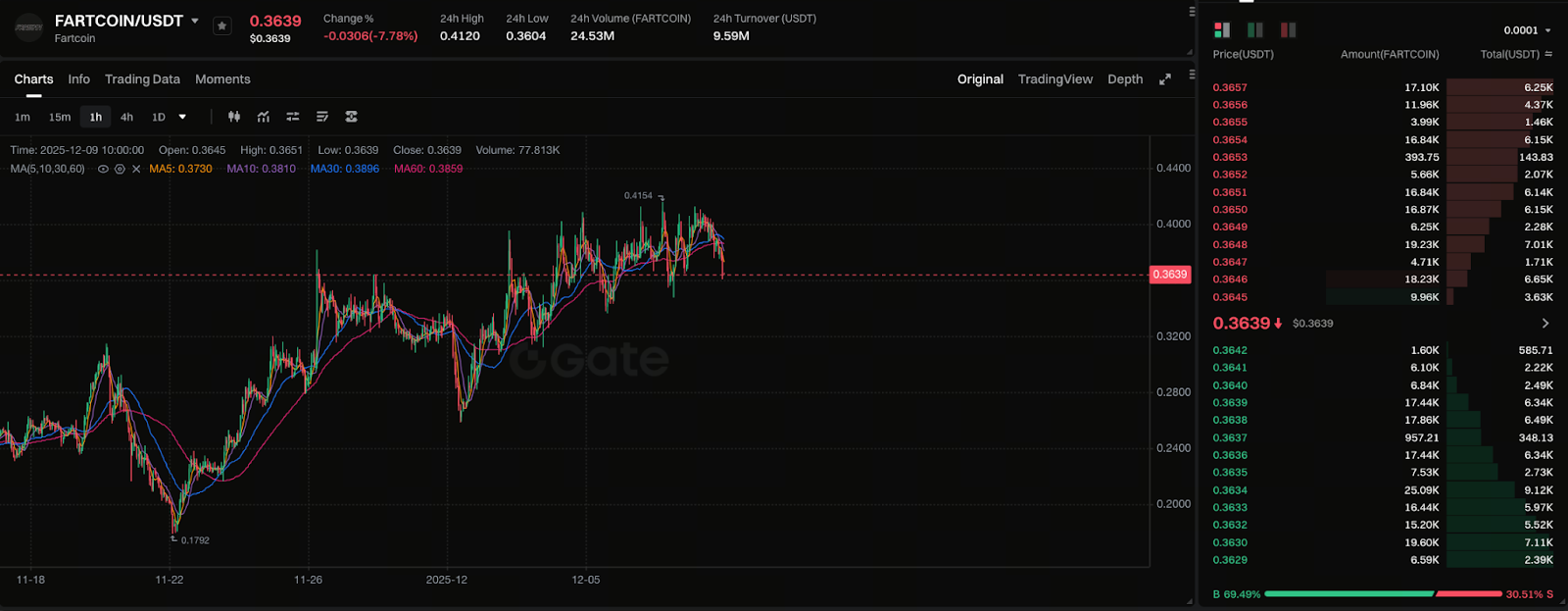
Task: Select the 1m timeframe
Action: tap(23, 117)
